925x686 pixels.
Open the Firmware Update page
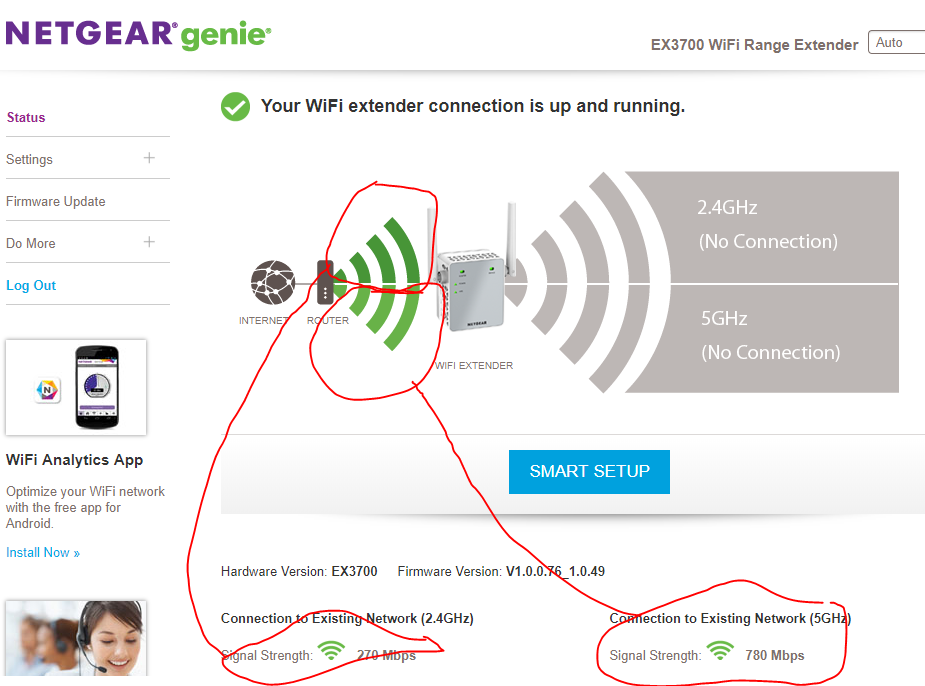pyautogui.click(x=55, y=201)
